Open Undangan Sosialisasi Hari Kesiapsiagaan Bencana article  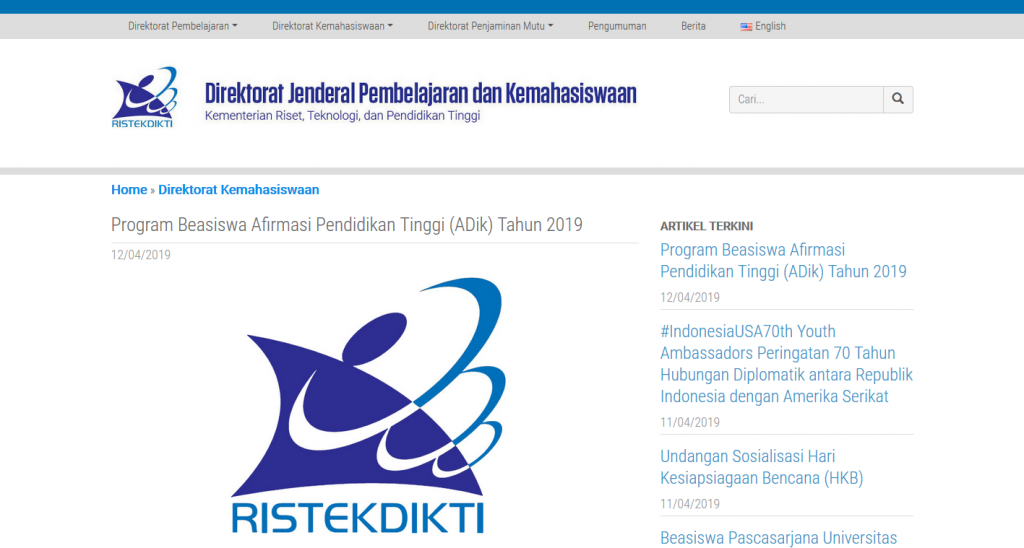click(x=761, y=467)
